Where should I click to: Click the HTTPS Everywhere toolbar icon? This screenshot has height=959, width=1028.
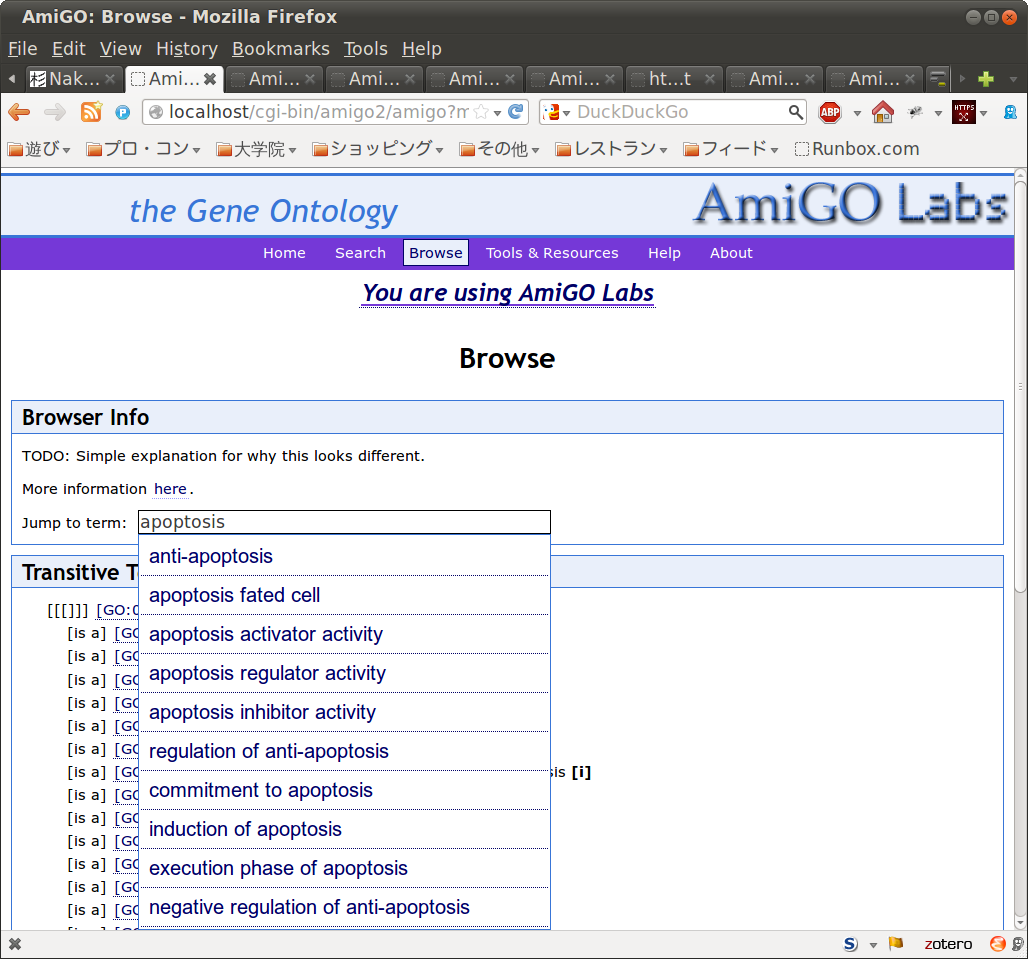click(963, 112)
